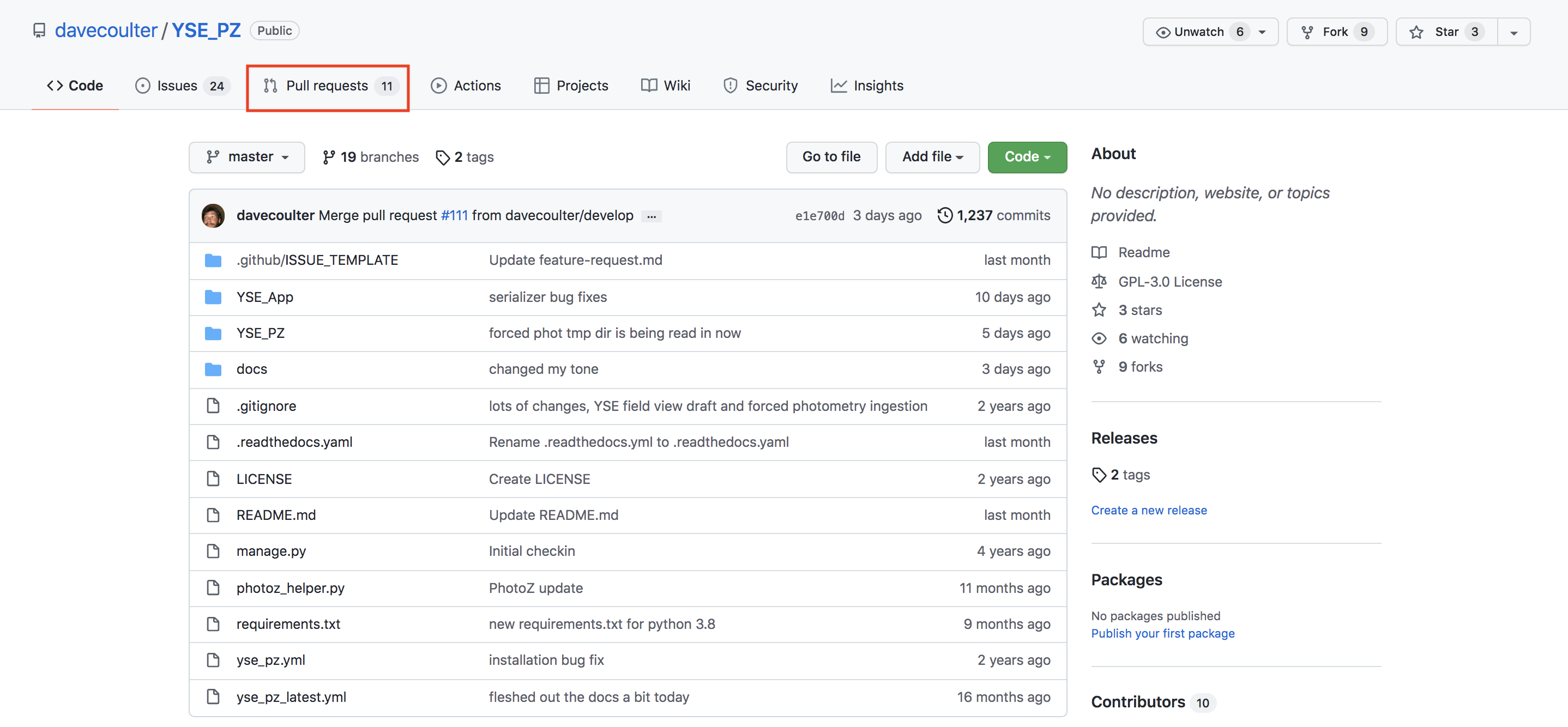The height and width of the screenshot is (727, 1568).
Task: Open the 'installation bug fix' commit message
Action: pos(546,660)
